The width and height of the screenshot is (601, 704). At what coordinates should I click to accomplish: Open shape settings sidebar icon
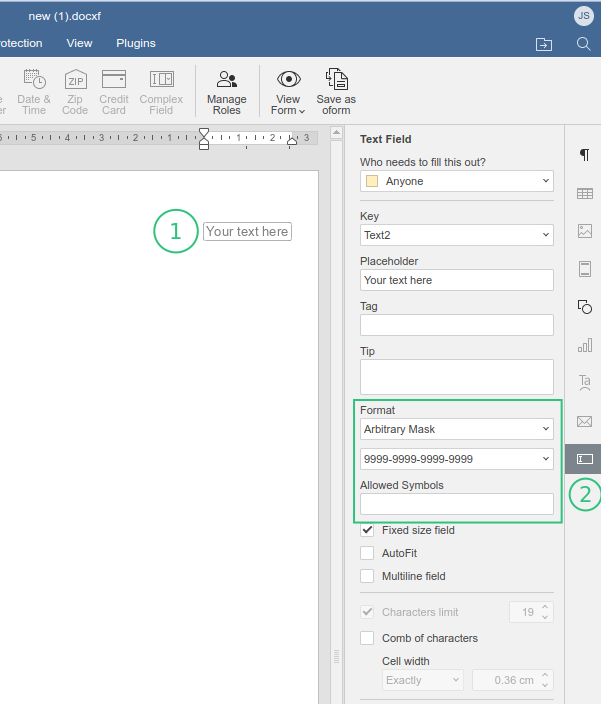(x=584, y=307)
